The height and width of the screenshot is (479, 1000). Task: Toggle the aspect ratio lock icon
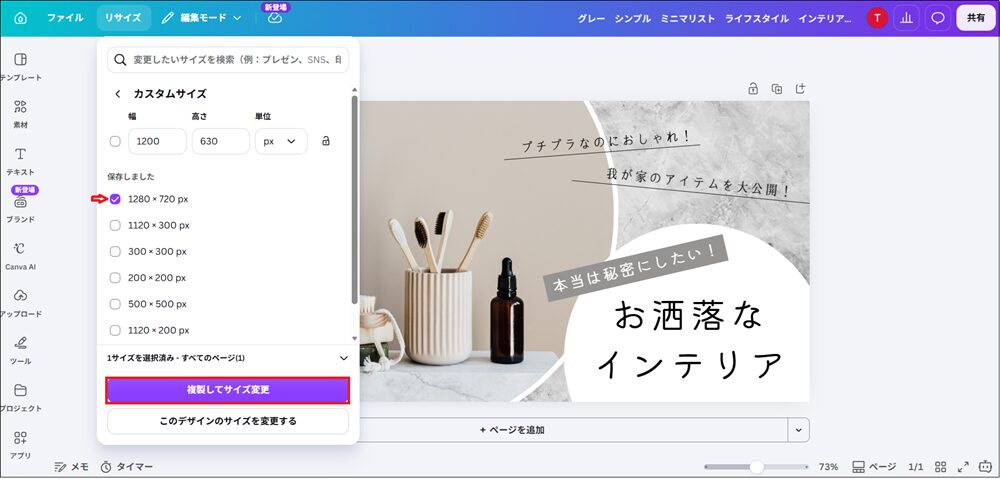click(x=326, y=141)
